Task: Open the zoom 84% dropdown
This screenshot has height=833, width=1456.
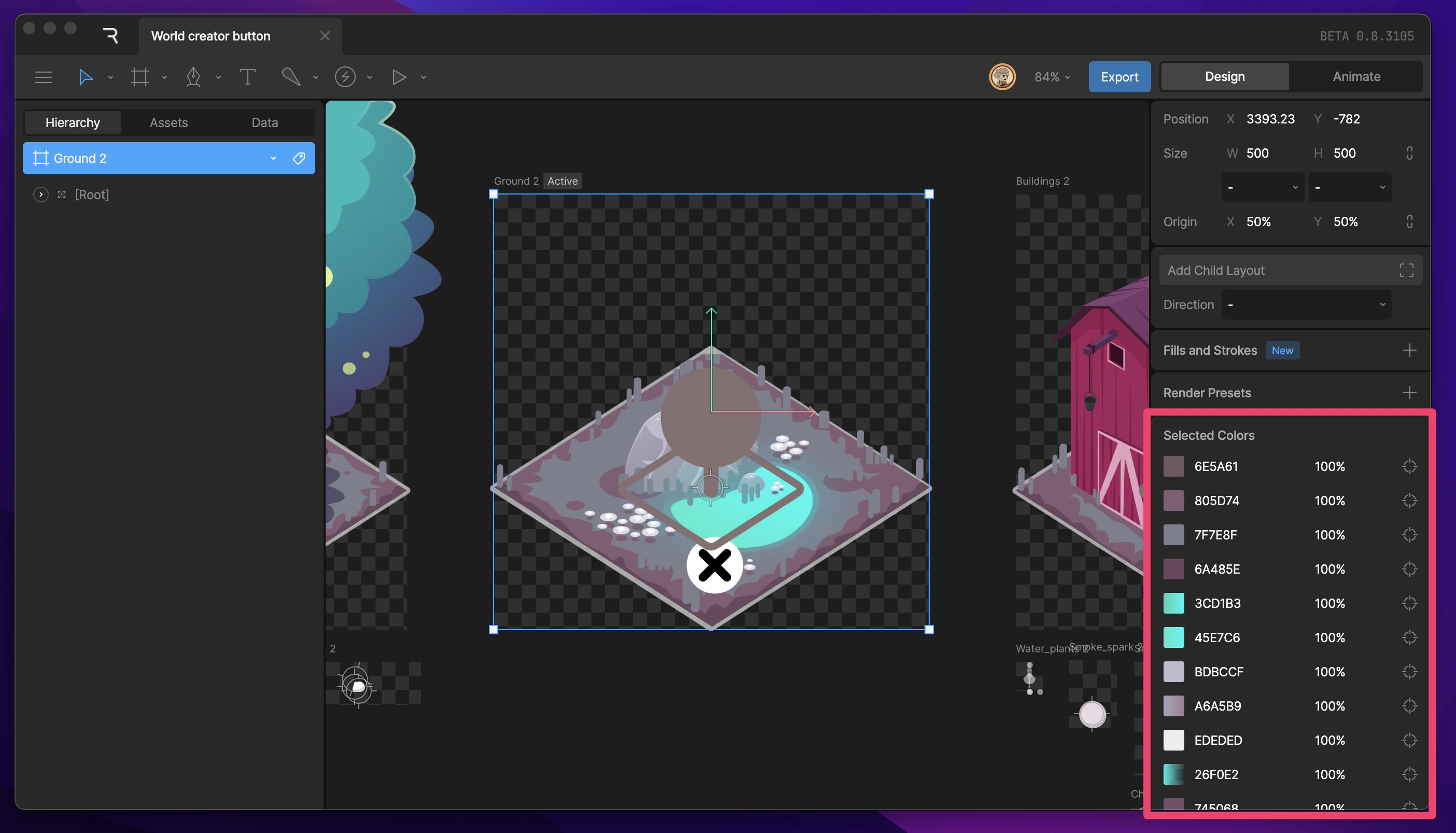Action: coord(1052,77)
